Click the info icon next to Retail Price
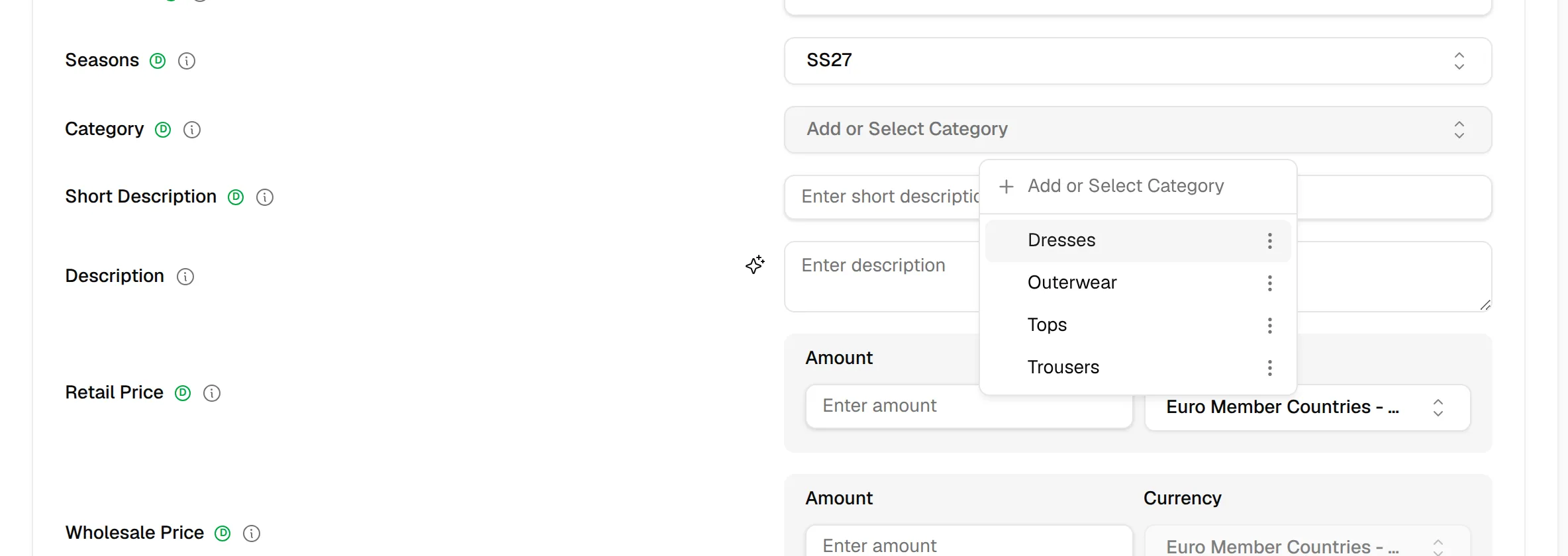 (x=212, y=393)
